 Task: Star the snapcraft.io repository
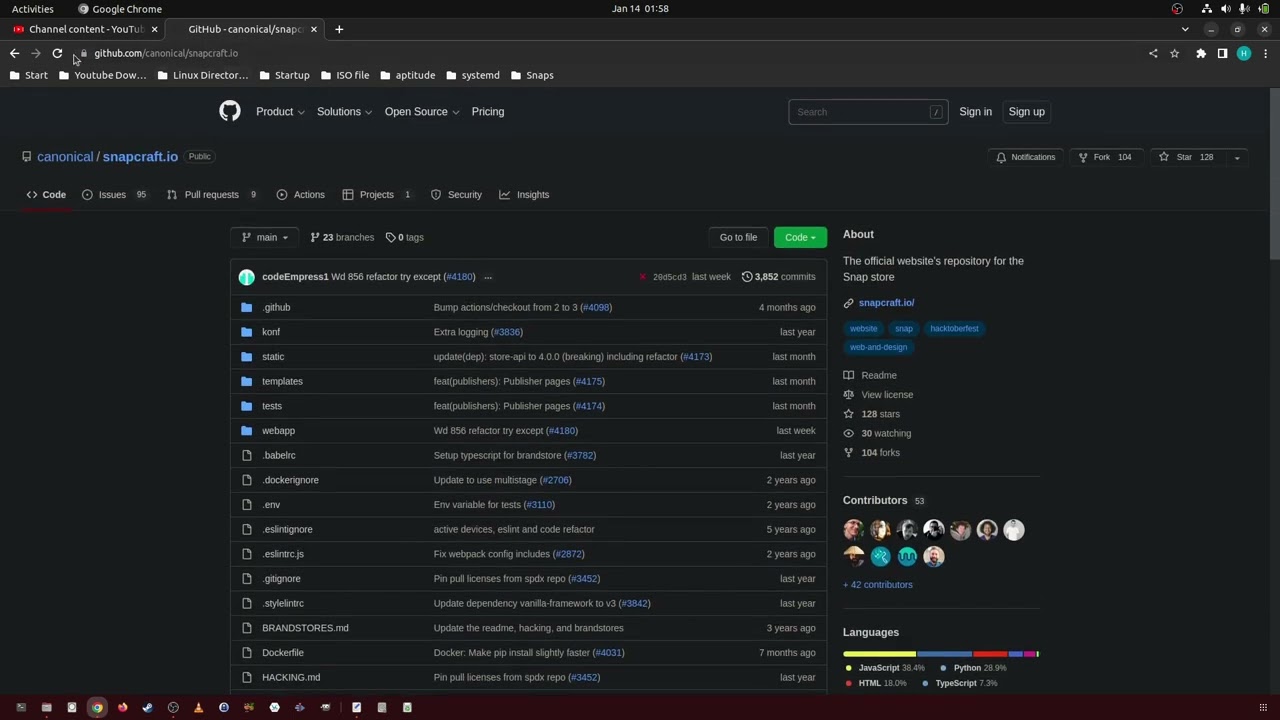[x=1186, y=157]
